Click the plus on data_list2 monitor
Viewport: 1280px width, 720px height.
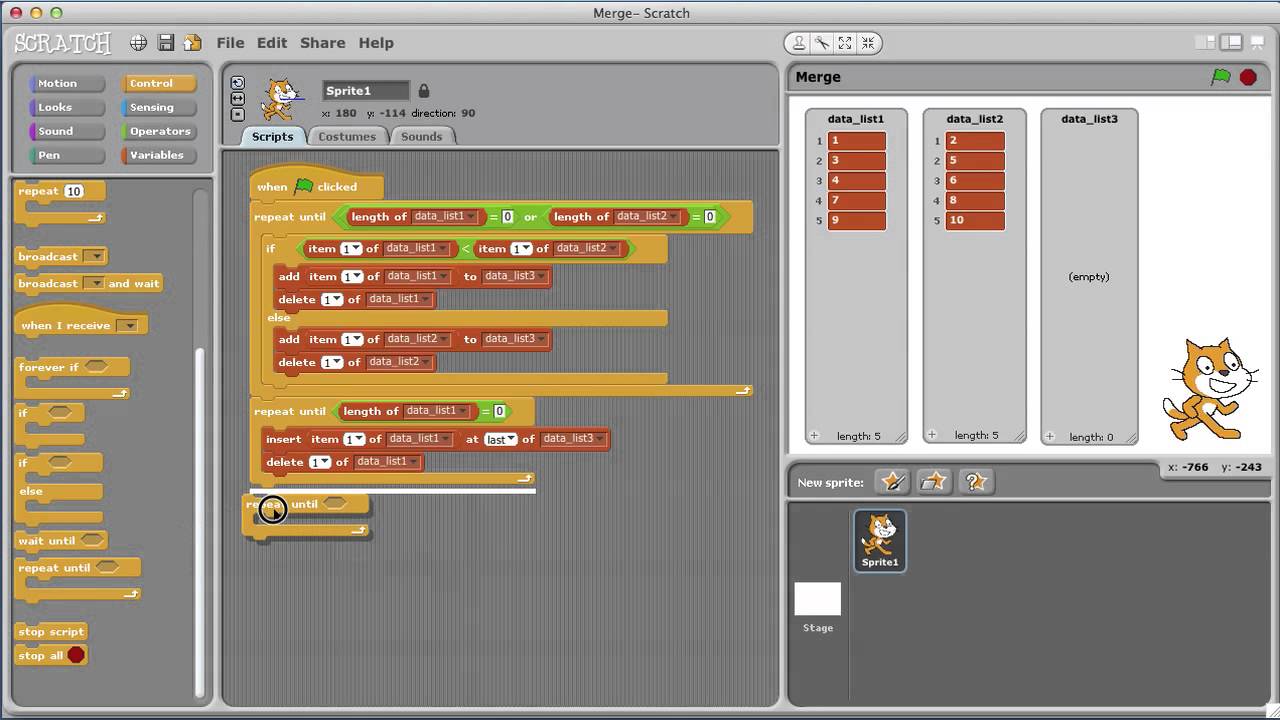click(932, 435)
